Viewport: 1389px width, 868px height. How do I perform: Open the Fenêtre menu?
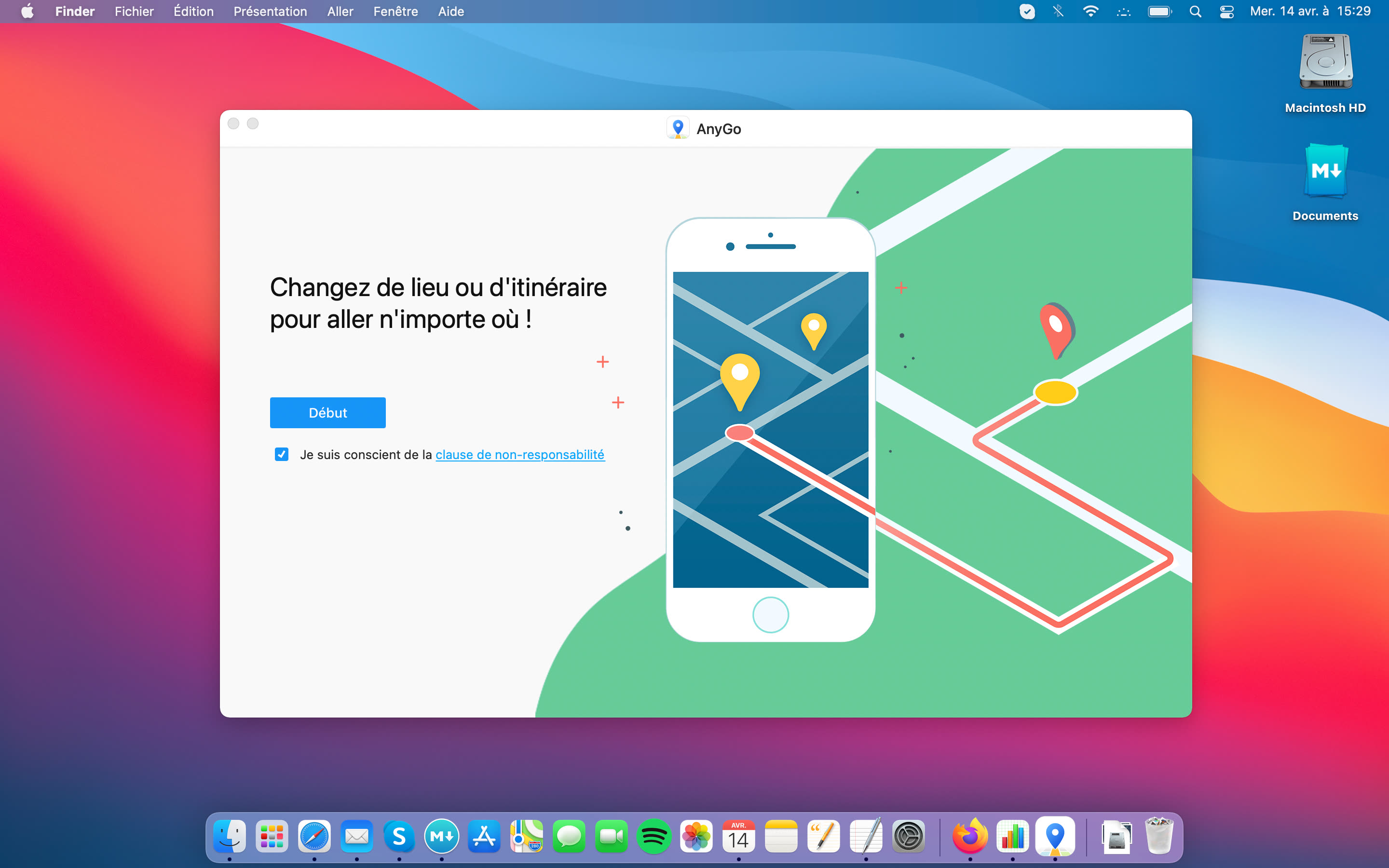[395, 12]
